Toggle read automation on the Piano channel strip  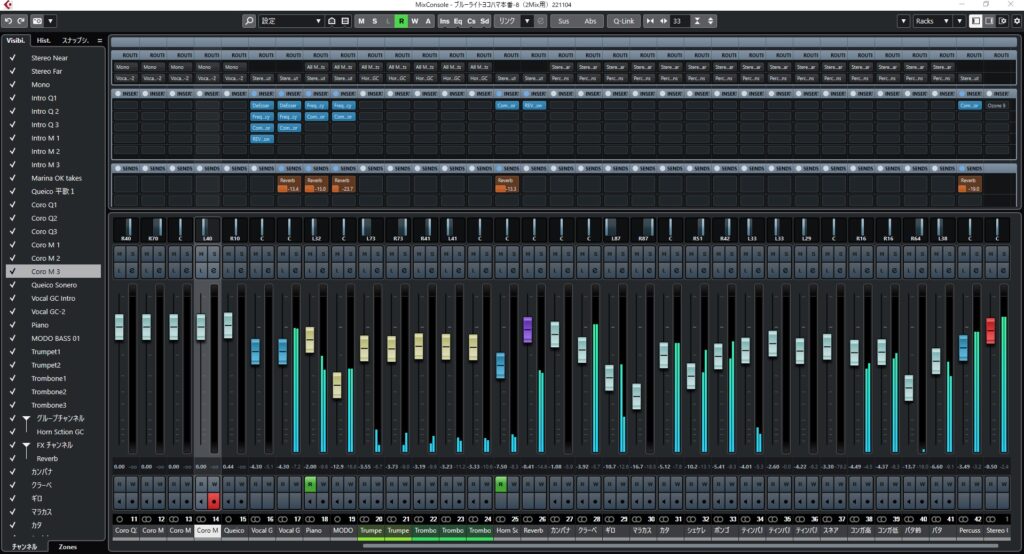tap(310, 484)
